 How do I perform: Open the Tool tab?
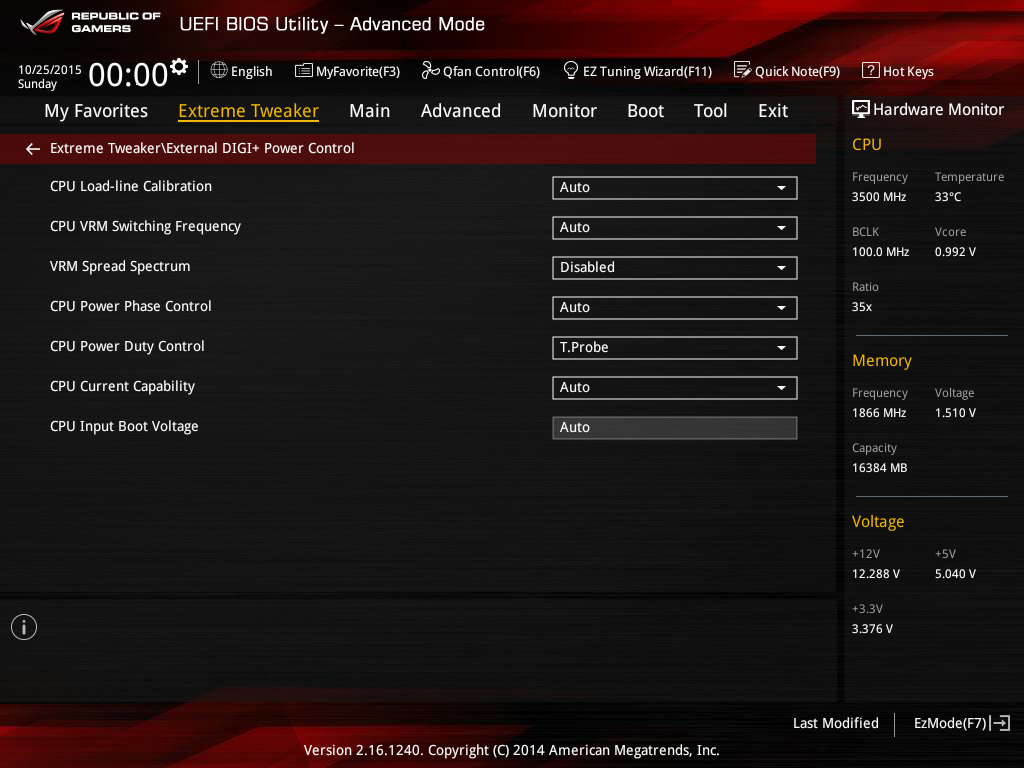[x=711, y=111]
